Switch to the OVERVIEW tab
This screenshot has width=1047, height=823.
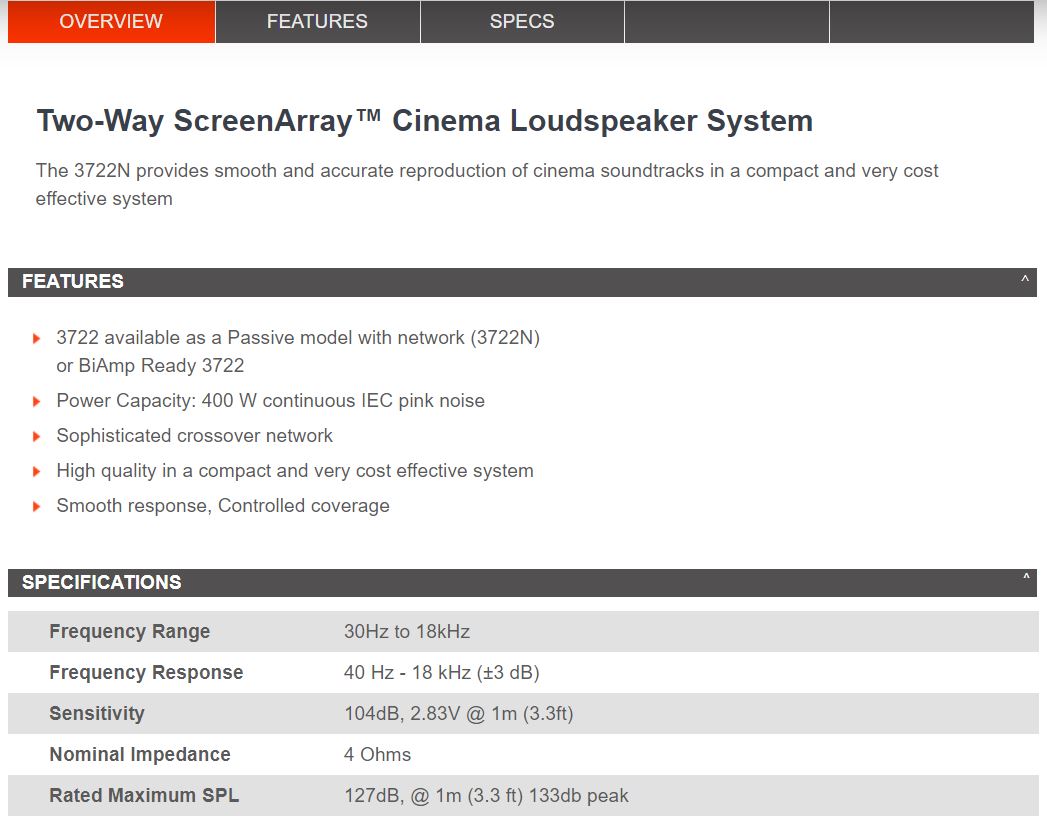[111, 22]
